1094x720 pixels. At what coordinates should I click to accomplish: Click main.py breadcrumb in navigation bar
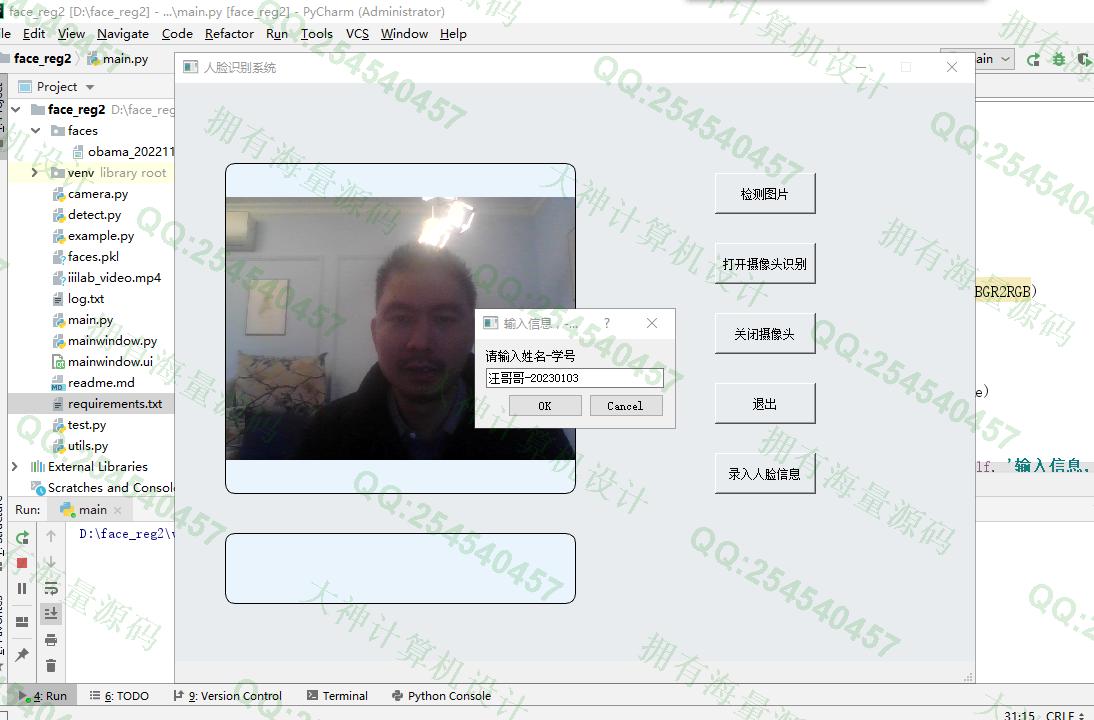[118, 59]
